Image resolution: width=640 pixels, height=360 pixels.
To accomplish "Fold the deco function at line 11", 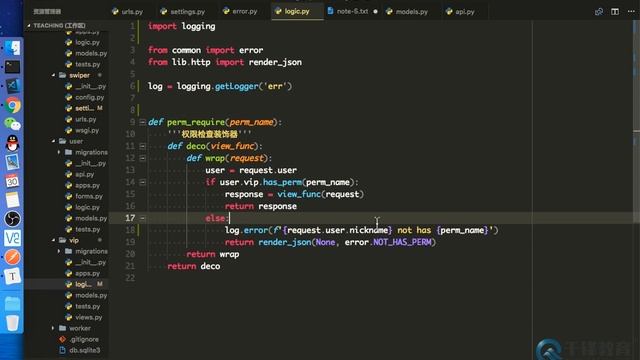I will (x=142, y=146).
